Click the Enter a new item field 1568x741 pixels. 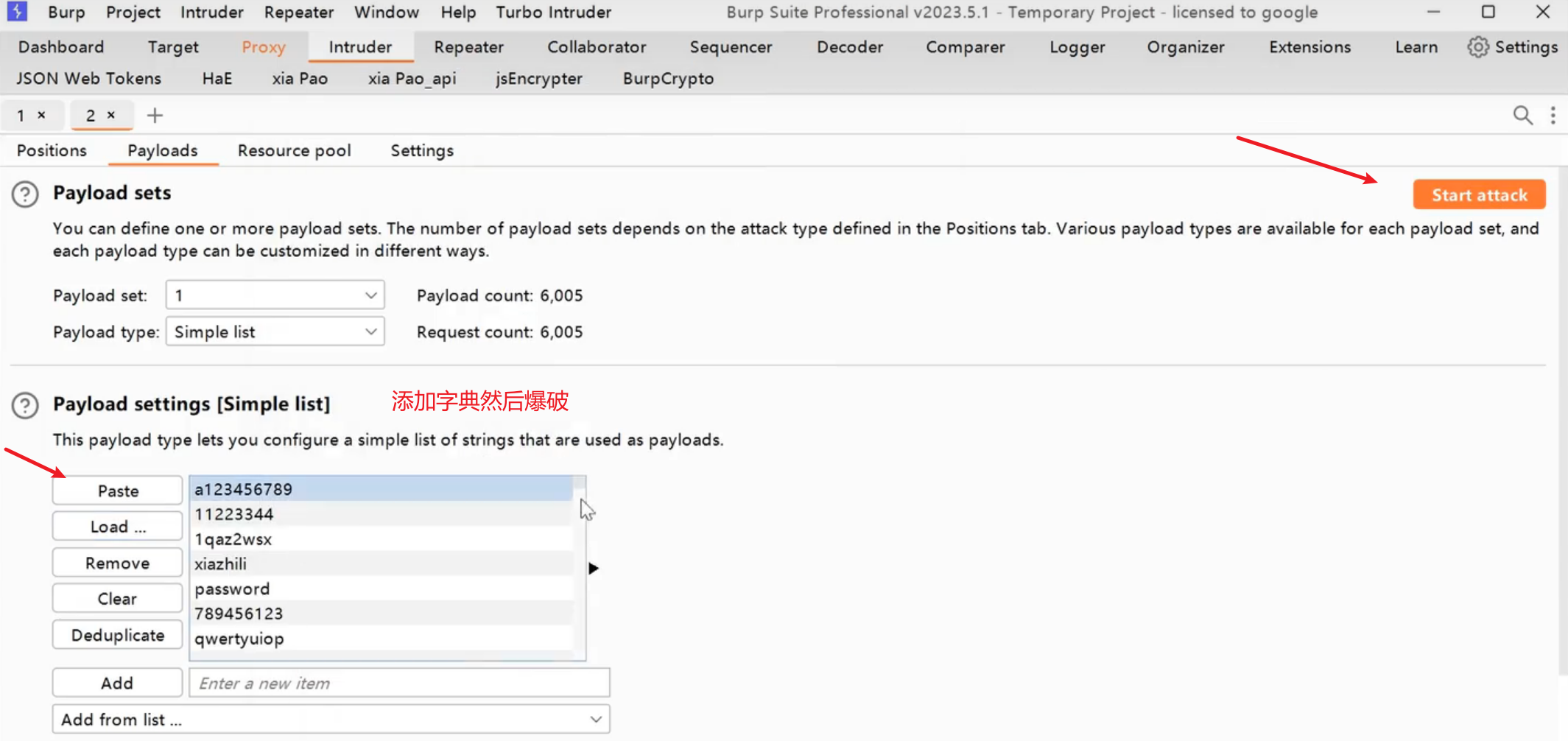[x=398, y=684]
